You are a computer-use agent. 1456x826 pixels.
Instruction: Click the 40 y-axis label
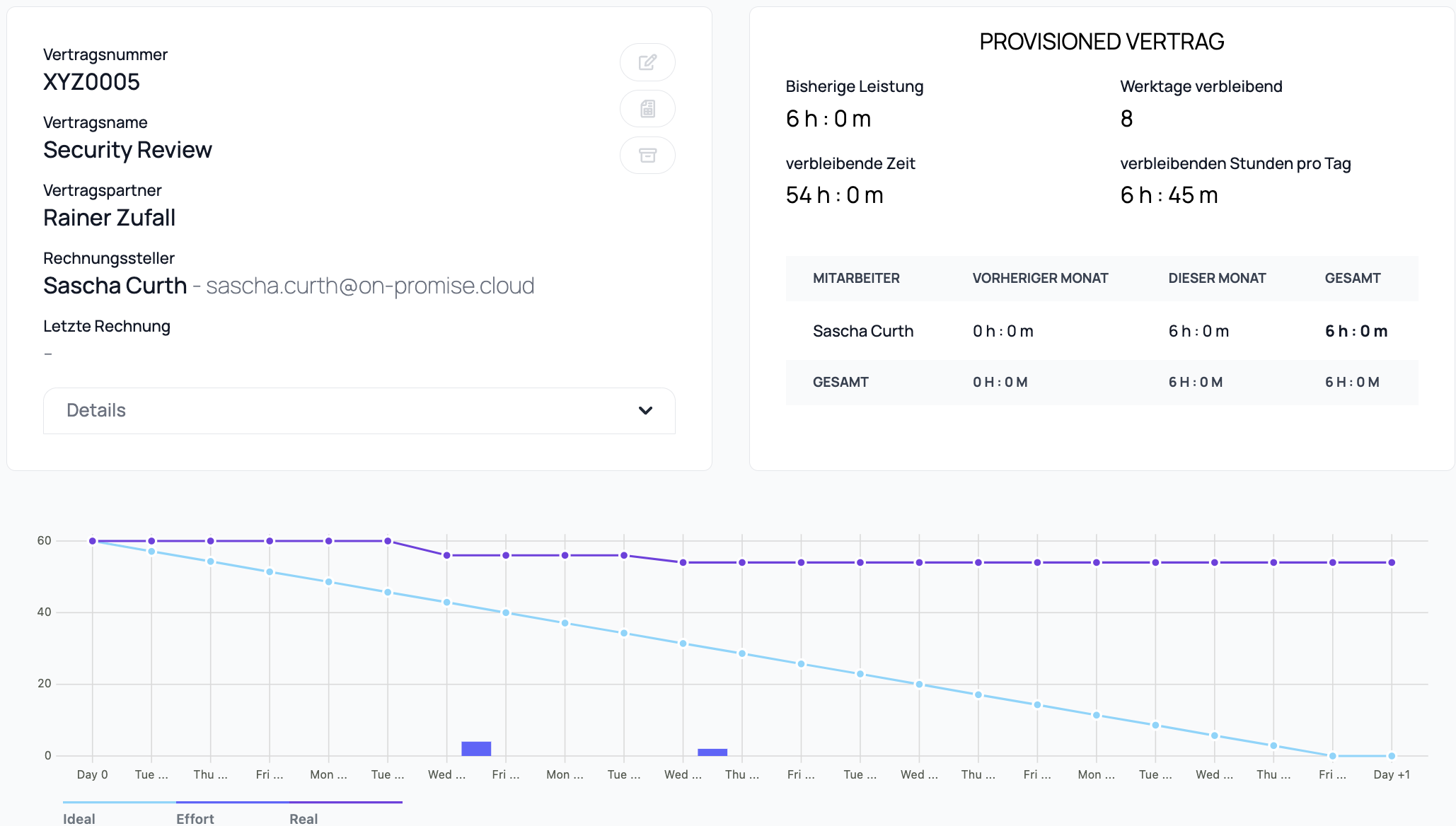(x=45, y=612)
